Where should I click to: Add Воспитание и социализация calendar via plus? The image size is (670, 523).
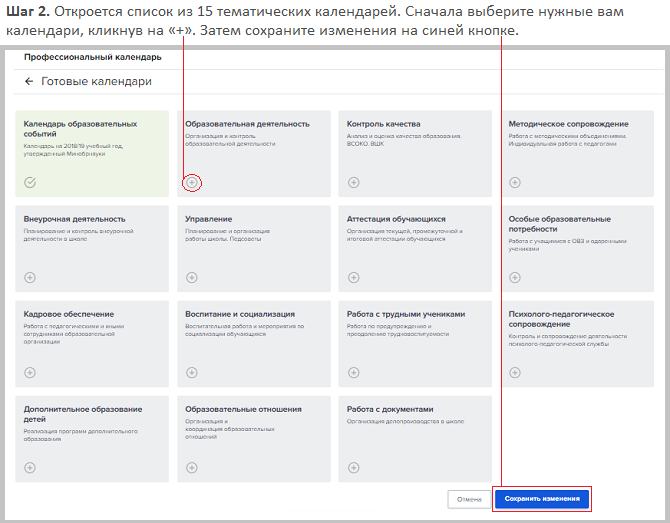coord(192,373)
